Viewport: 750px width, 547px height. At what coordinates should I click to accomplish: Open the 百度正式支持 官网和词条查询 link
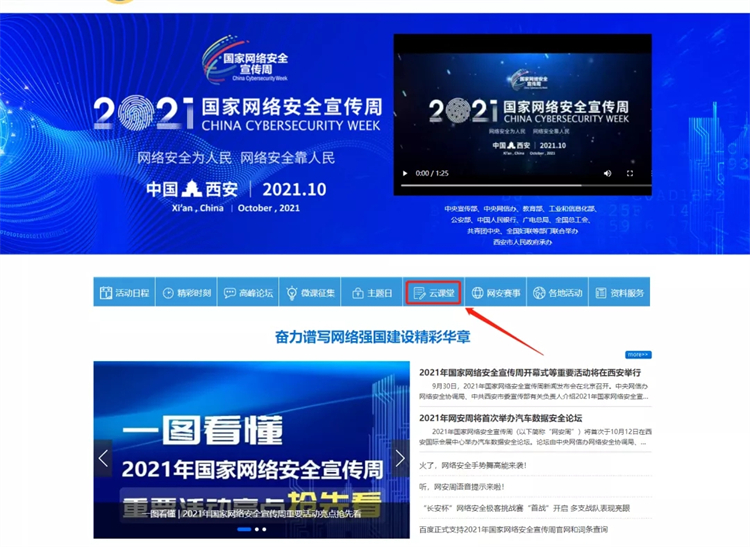[513, 529]
